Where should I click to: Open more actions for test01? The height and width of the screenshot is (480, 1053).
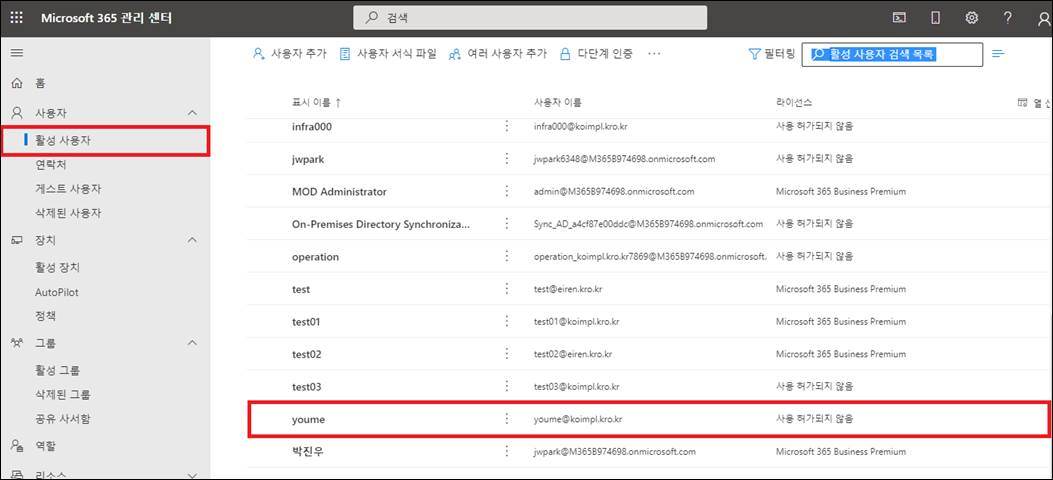pos(507,322)
